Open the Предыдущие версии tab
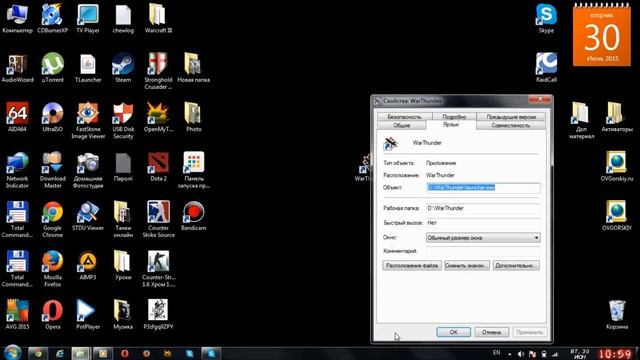Image resolution: width=640 pixels, height=360 pixels. [511, 117]
